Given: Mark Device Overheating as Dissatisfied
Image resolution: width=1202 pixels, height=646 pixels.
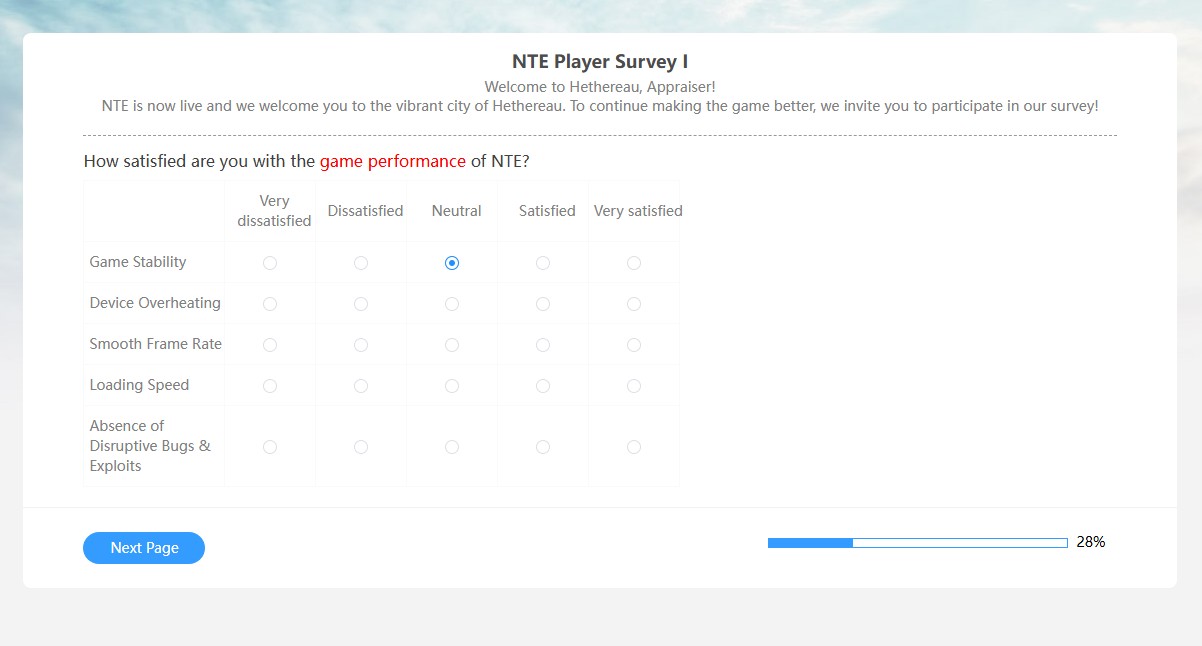Looking at the screenshot, I should point(361,304).
